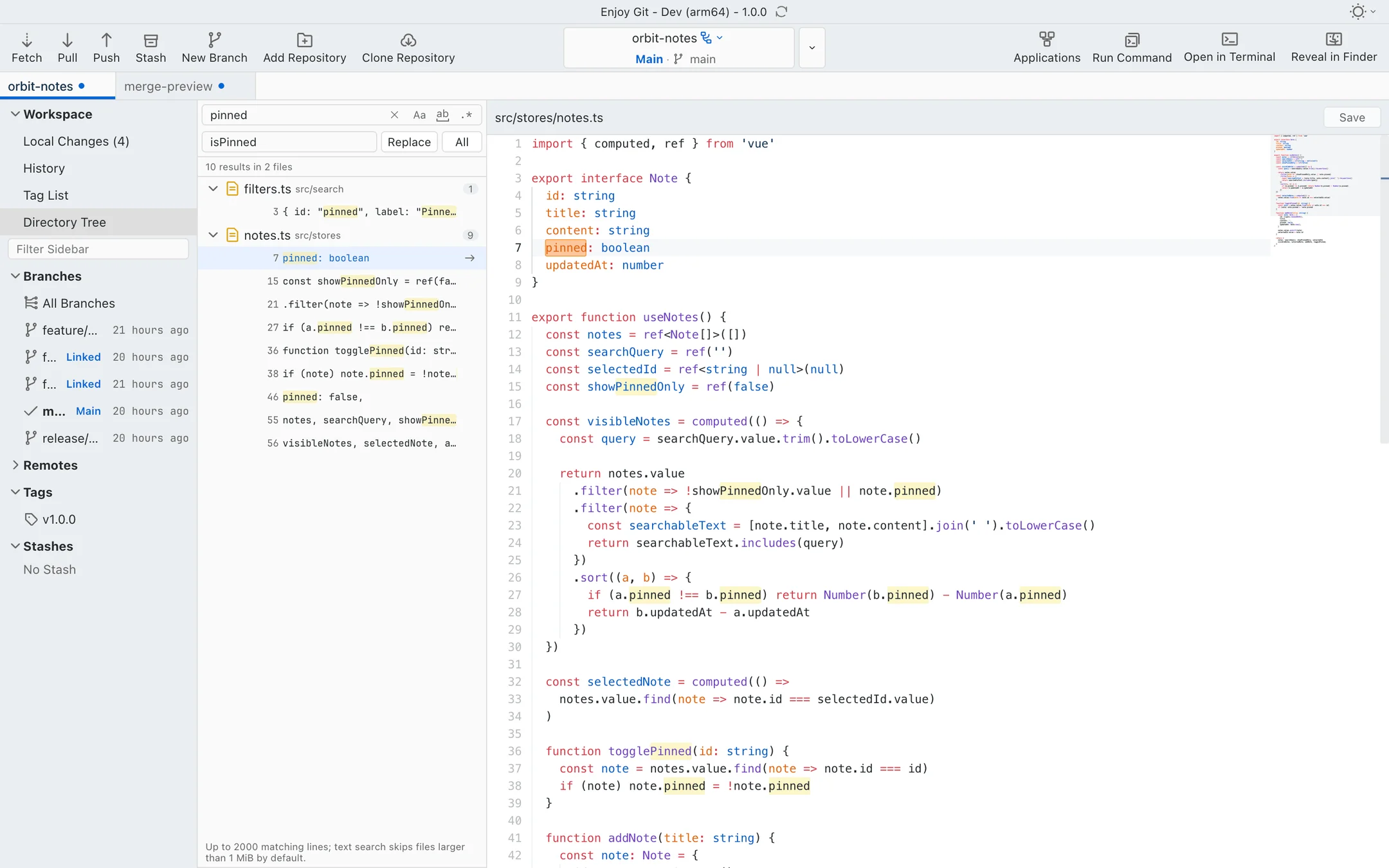Collapse the Stashes section
This screenshot has width=1389, height=868.
click(15, 546)
